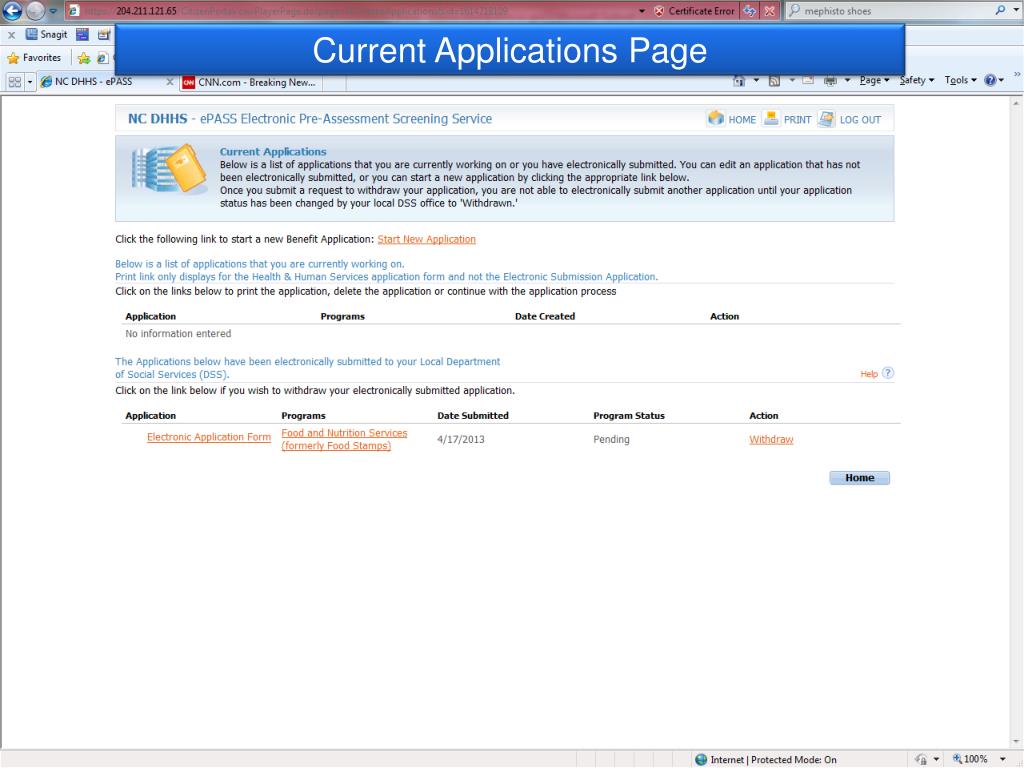Click the search magnifier button
Screen dimensions: 1024x768
[x=1000, y=10]
